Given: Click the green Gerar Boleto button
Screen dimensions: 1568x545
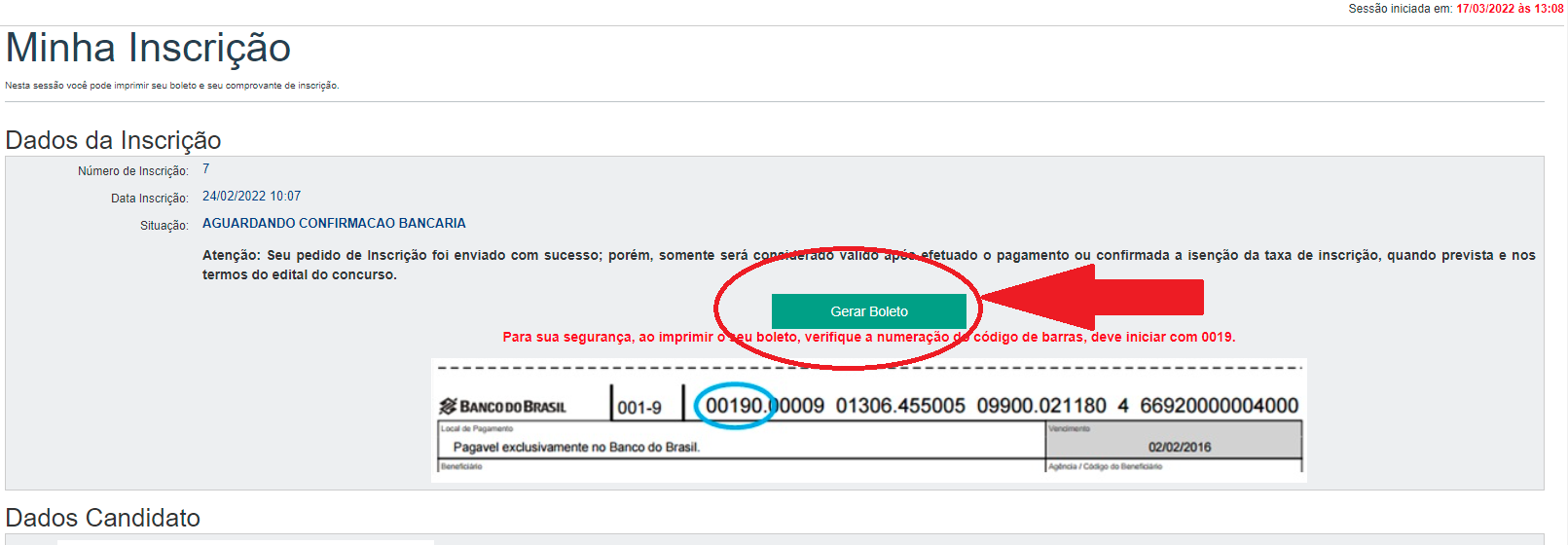Looking at the screenshot, I should point(868,311).
